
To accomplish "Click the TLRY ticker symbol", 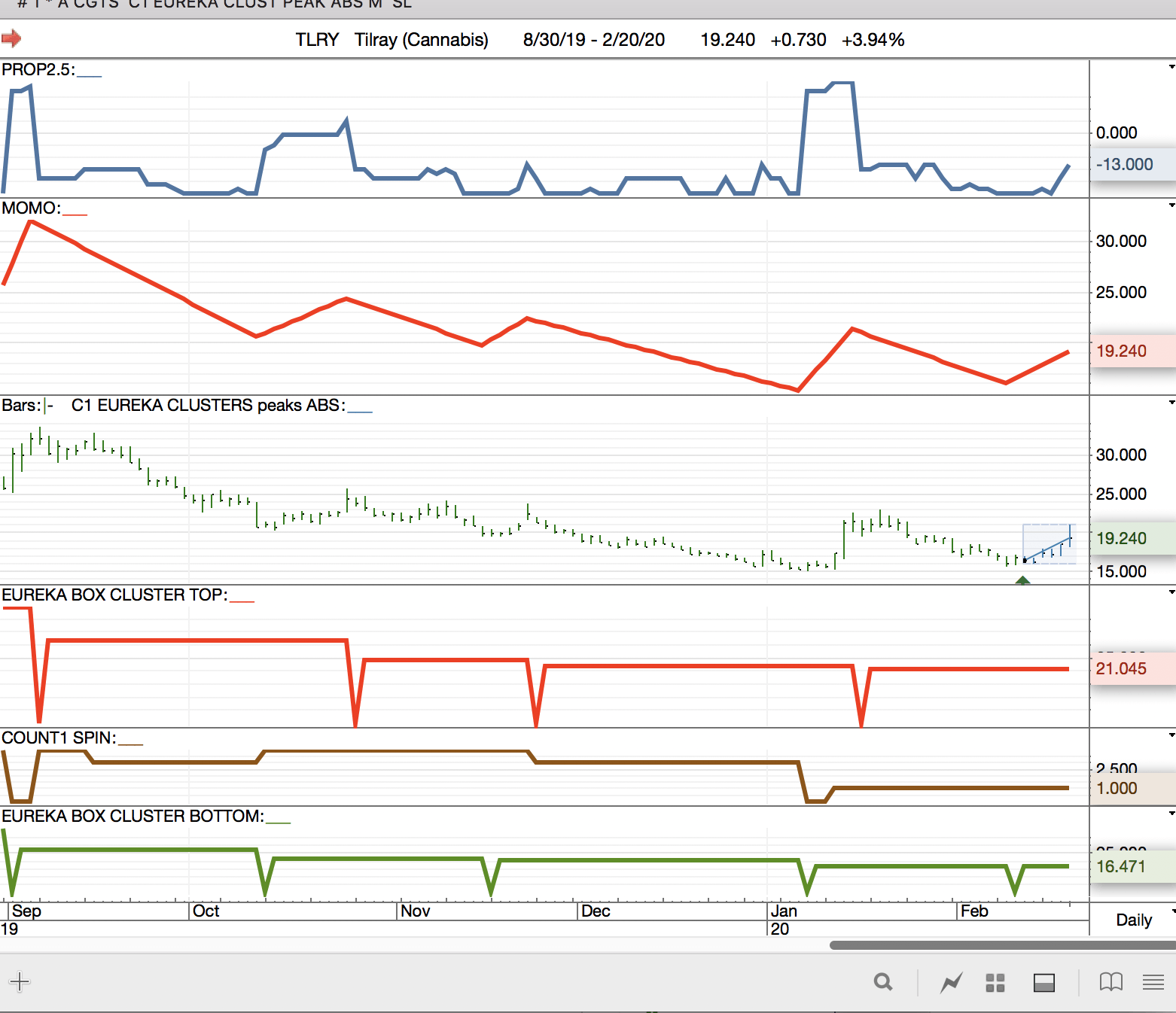I will pyautogui.click(x=317, y=39).
